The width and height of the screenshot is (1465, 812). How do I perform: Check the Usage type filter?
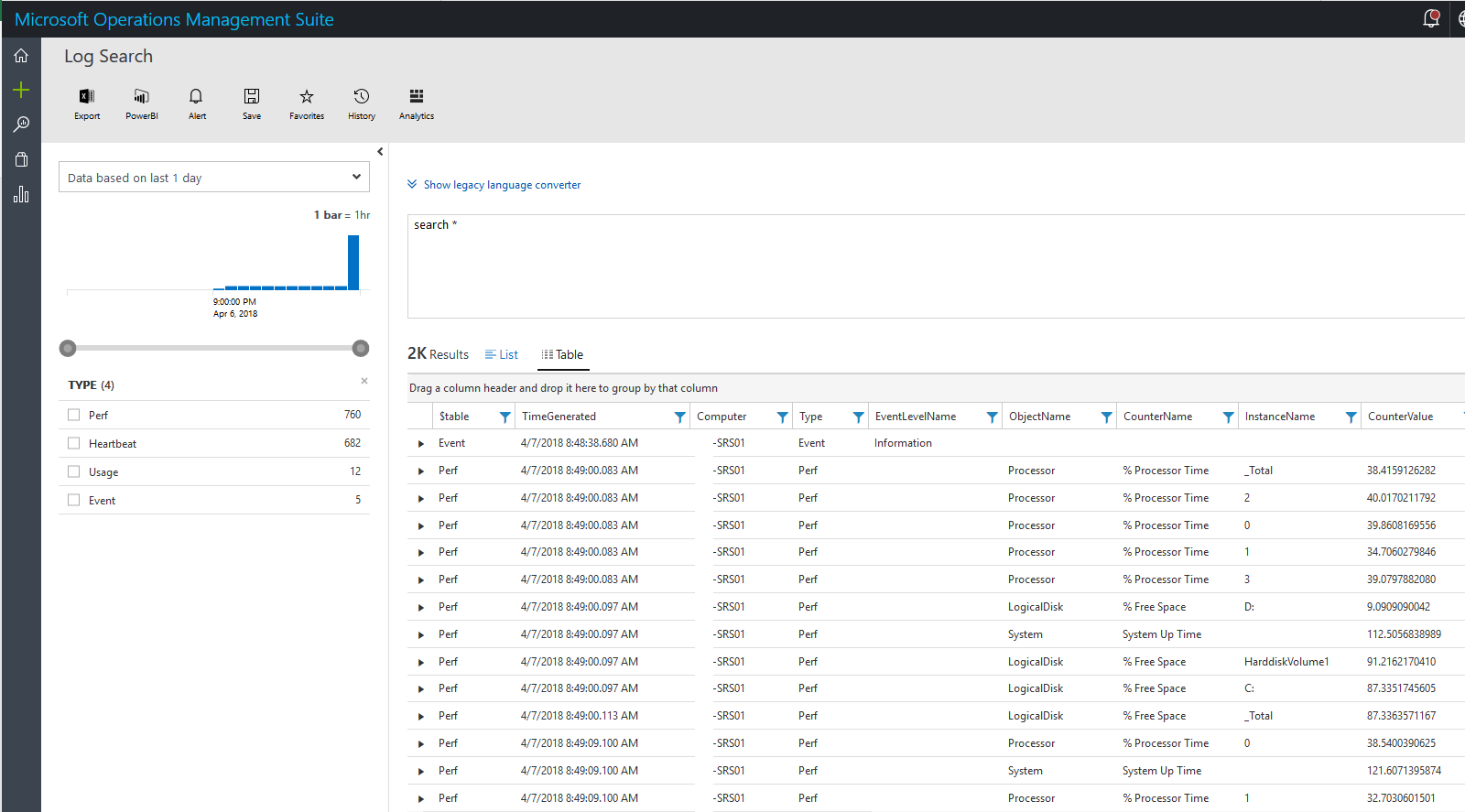(74, 471)
